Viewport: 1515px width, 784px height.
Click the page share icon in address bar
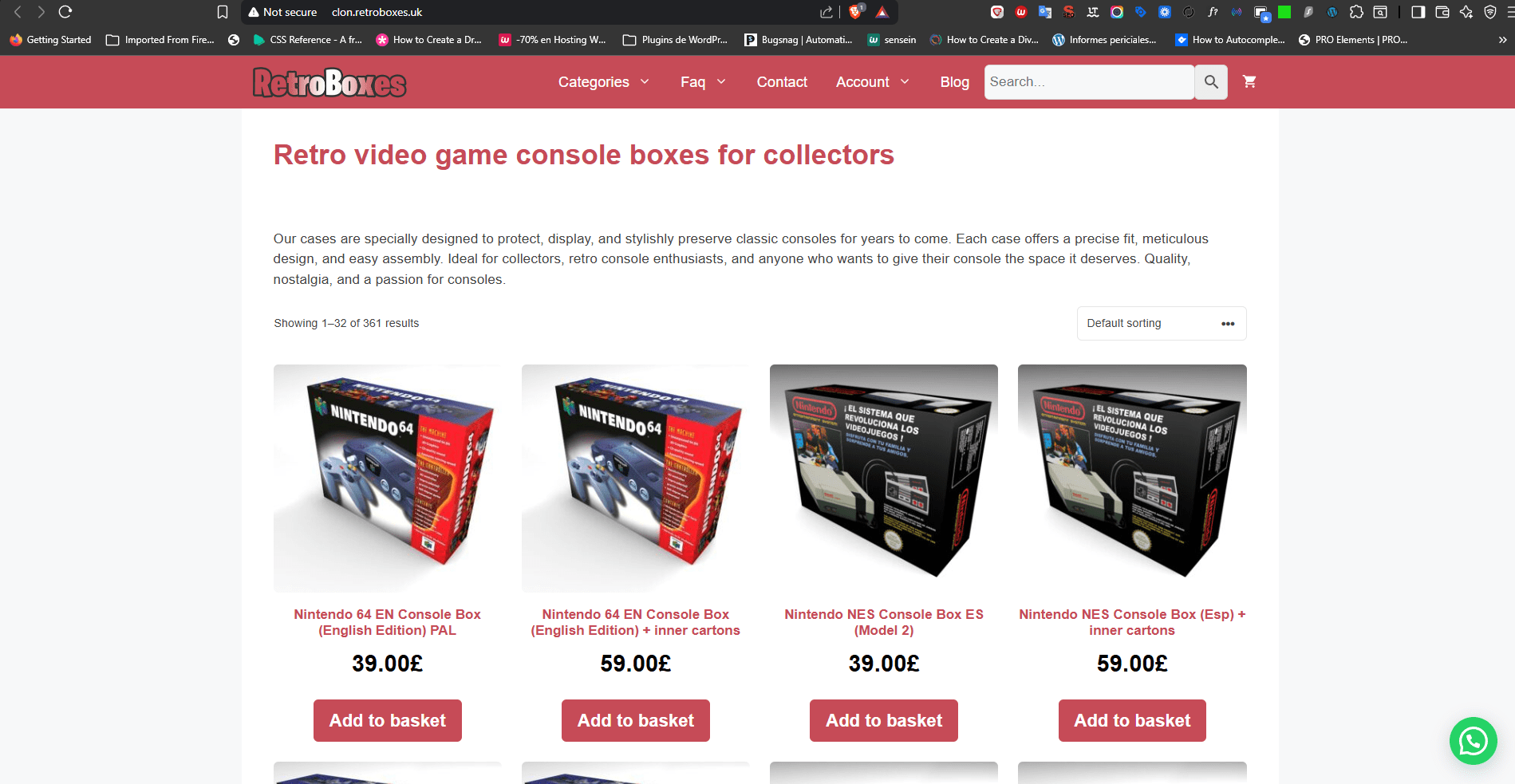pos(827,12)
